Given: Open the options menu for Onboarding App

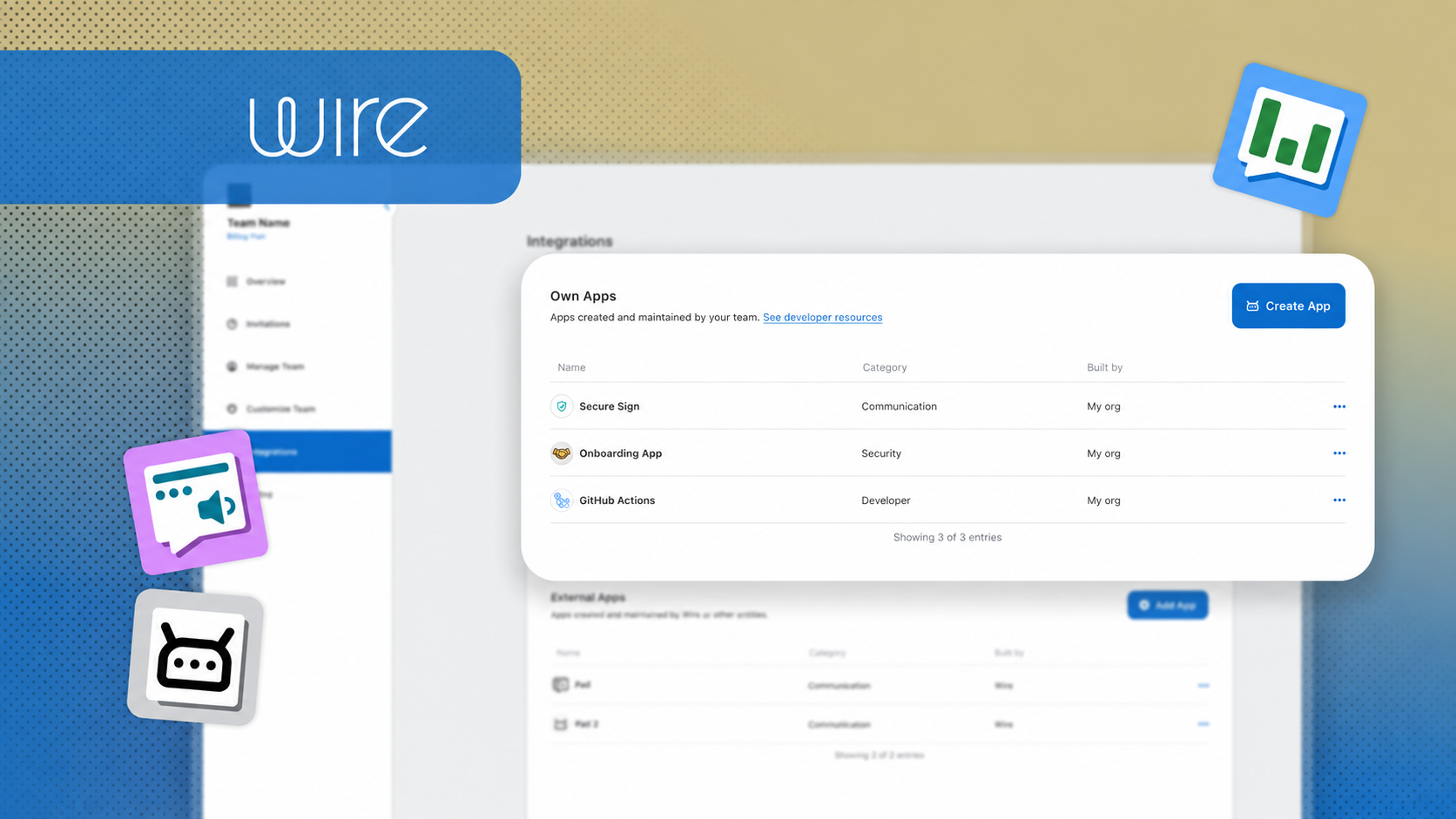Looking at the screenshot, I should pos(1338,453).
